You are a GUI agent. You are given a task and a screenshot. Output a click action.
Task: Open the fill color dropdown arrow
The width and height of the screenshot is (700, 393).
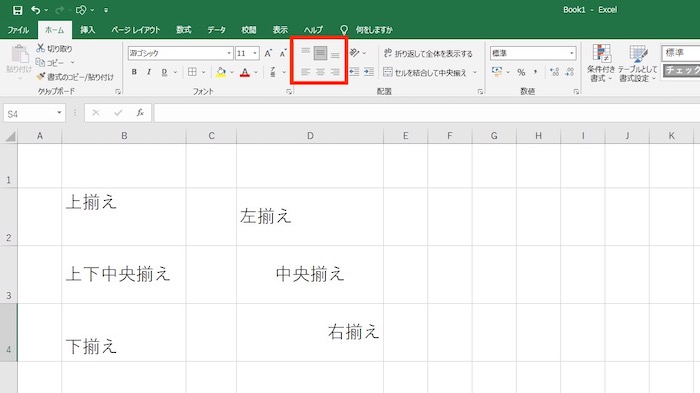pyautogui.click(x=232, y=72)
